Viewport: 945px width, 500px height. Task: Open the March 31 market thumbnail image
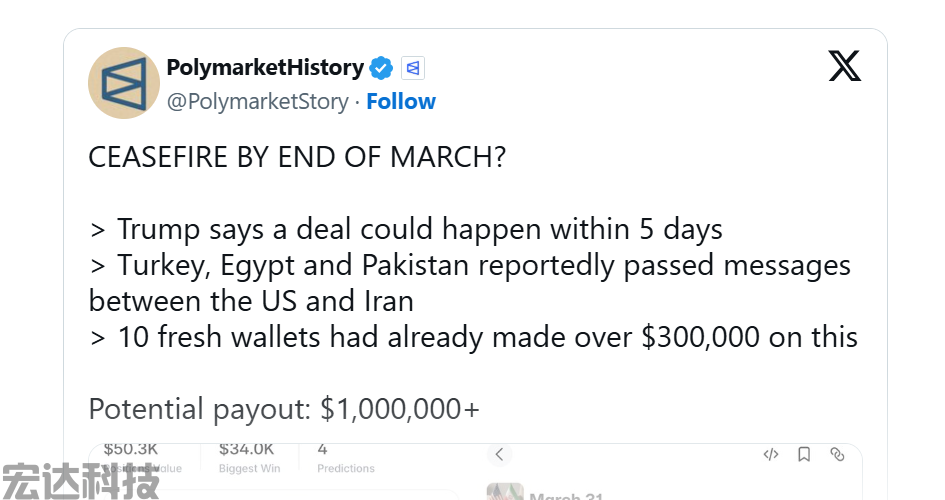click(x=505, y=492)
